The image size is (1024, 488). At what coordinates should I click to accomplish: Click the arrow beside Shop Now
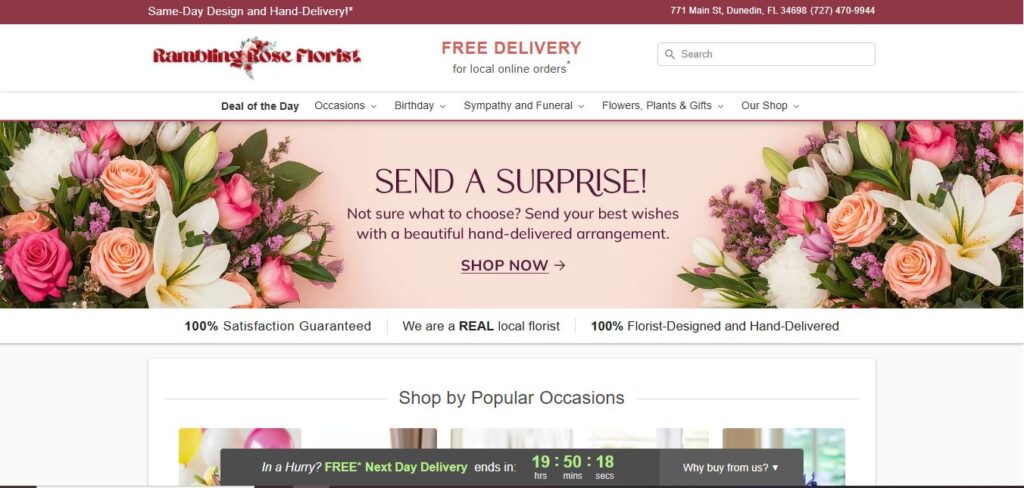click(x=560, y=265)
